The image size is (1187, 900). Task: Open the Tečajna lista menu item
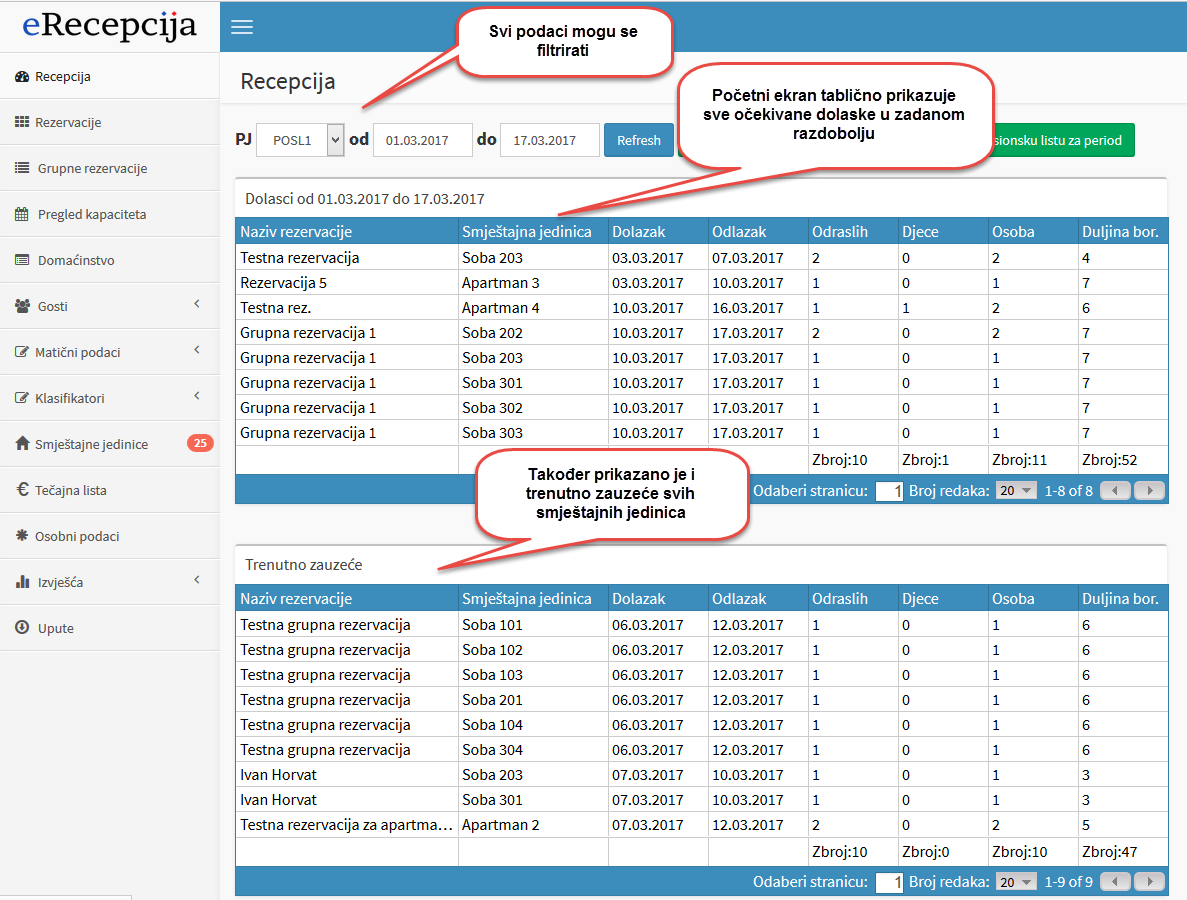[x=110, y=490]
